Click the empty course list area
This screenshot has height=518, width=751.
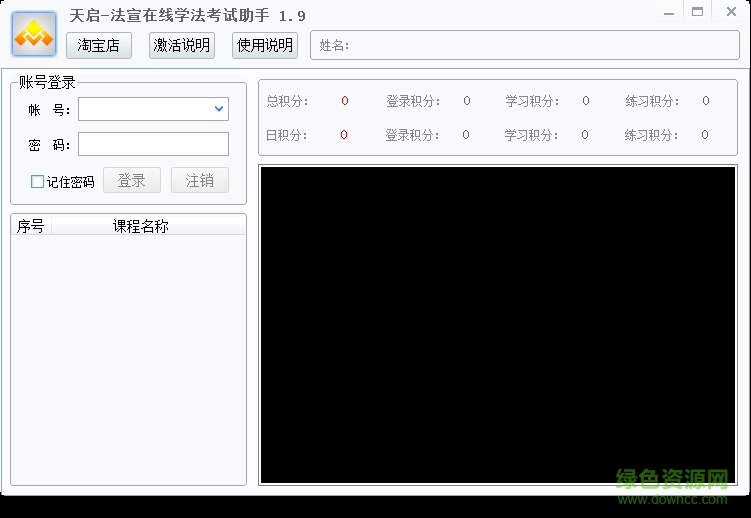pos(128,360)
